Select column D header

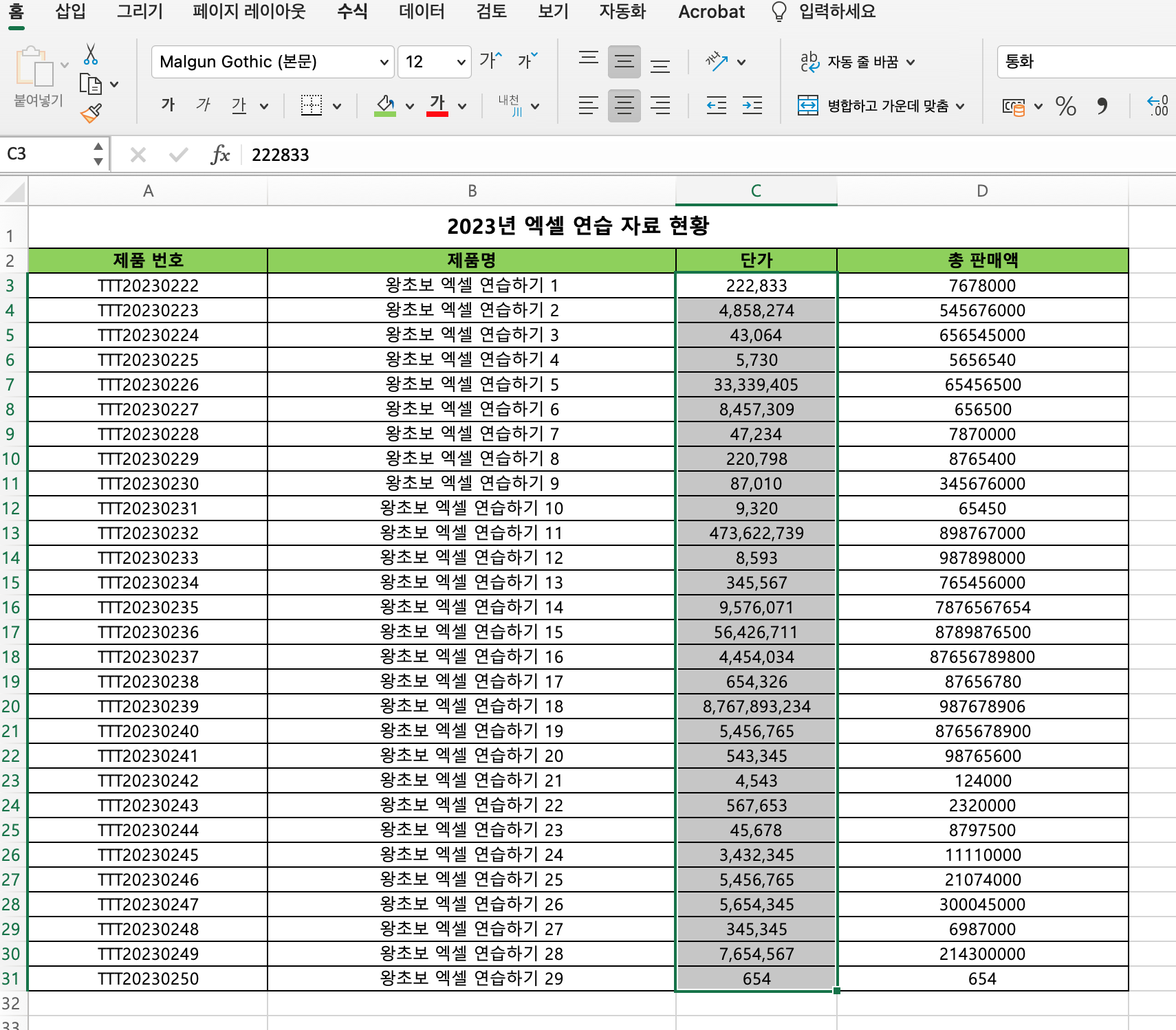coord(982,191)
